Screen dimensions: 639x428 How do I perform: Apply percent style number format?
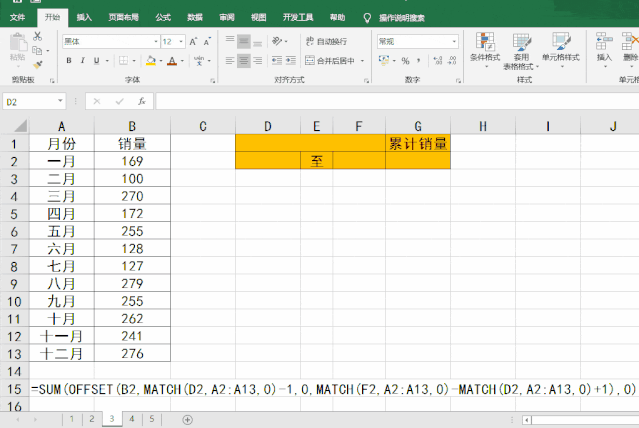[x=405, y=60]
